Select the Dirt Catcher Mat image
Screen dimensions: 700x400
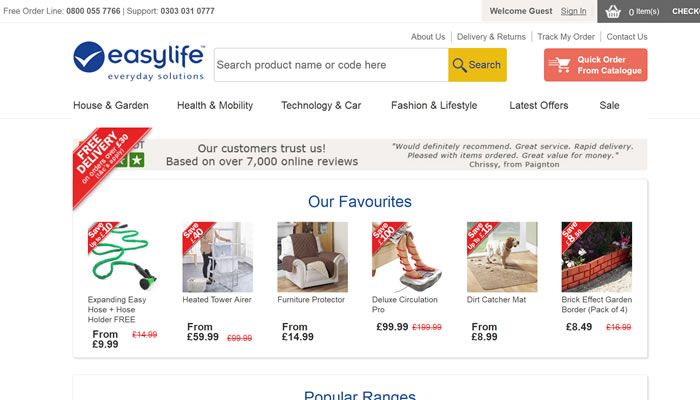[x=502, y=256]
